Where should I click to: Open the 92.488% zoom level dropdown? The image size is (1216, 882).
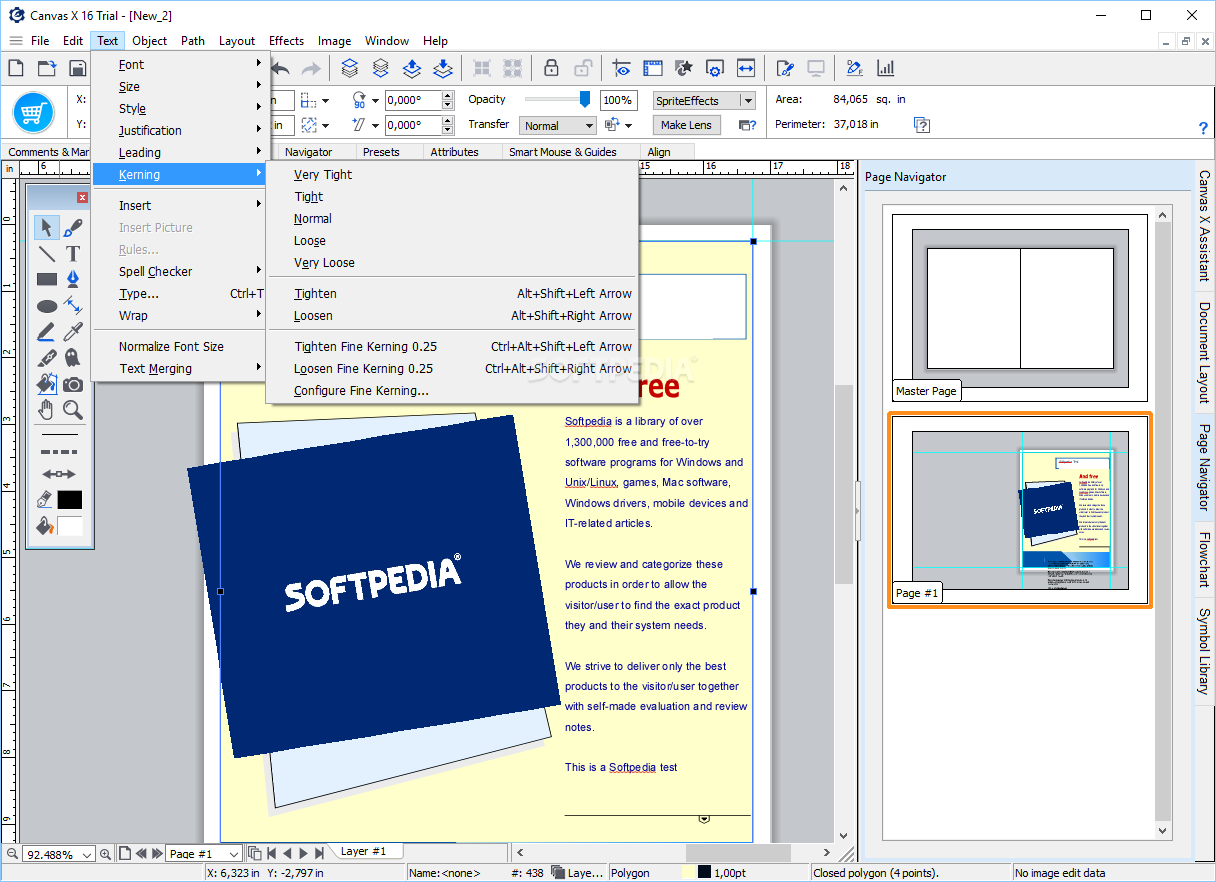tap(60, 854)
